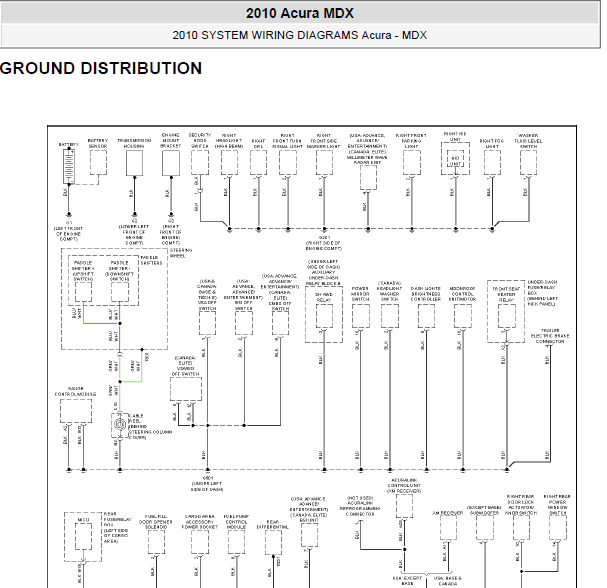Click the 'FRONT SEAT HEATER RELAY' label
Image resolution: width=607 pixels, height=588 pixels.
[x=506, y=295]
